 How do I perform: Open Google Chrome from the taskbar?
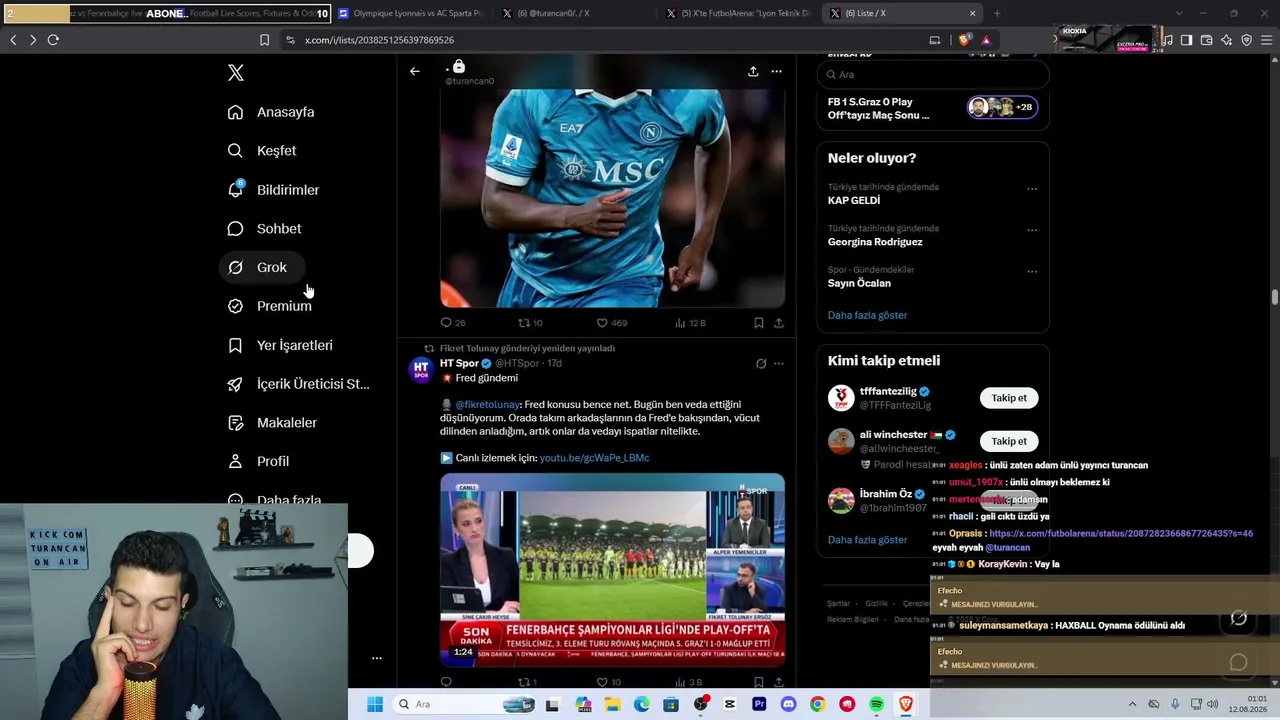click(818, 704)
